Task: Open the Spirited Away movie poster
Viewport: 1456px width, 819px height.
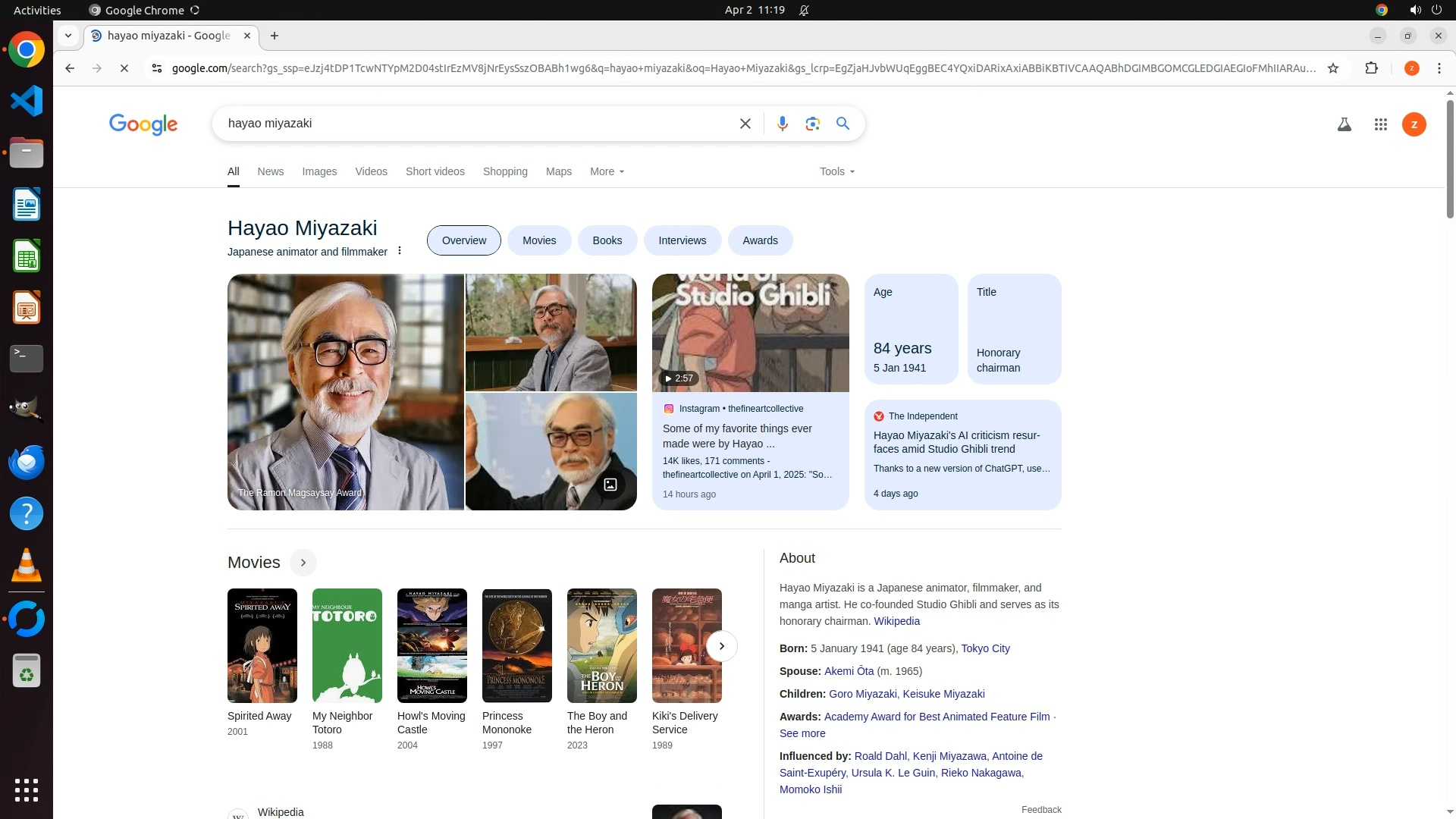Action: tap(262, 645)
